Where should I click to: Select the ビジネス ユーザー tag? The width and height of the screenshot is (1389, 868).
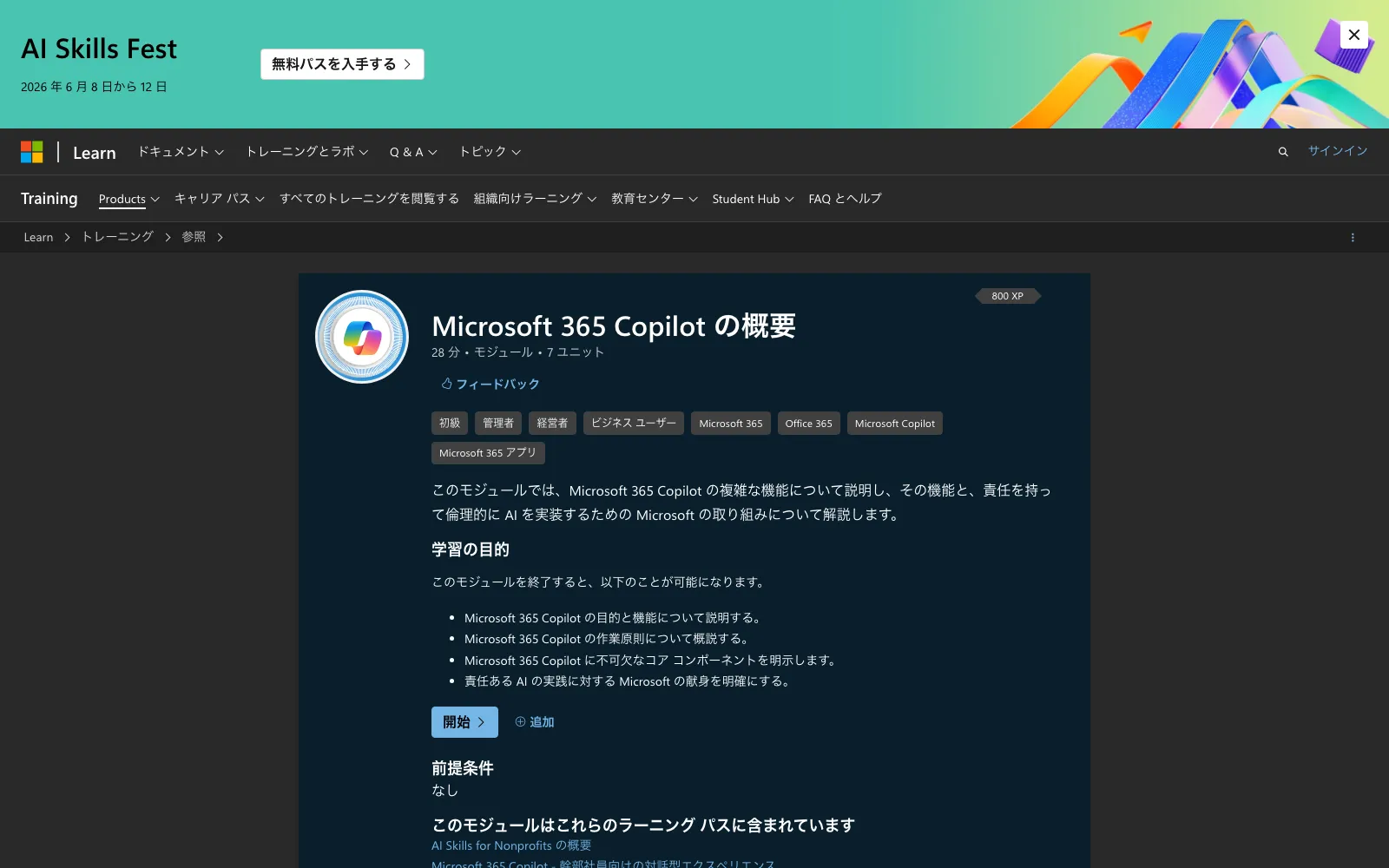(634, 423)
